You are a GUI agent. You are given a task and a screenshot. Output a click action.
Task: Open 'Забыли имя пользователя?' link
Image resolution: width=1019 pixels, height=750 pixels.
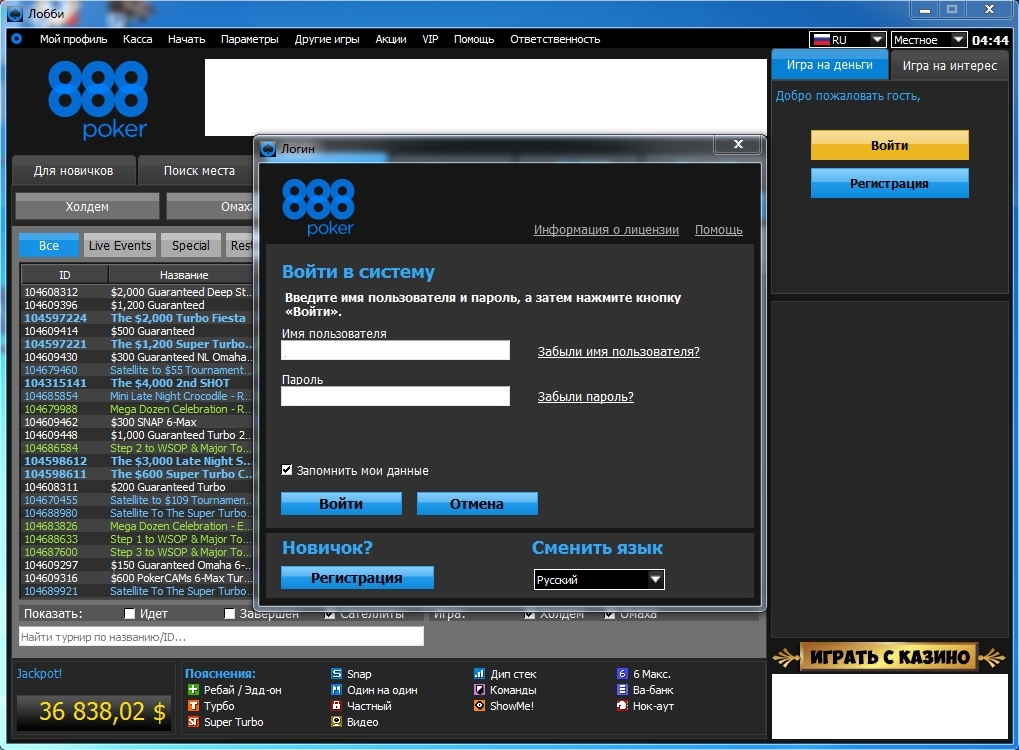(619, 352)
